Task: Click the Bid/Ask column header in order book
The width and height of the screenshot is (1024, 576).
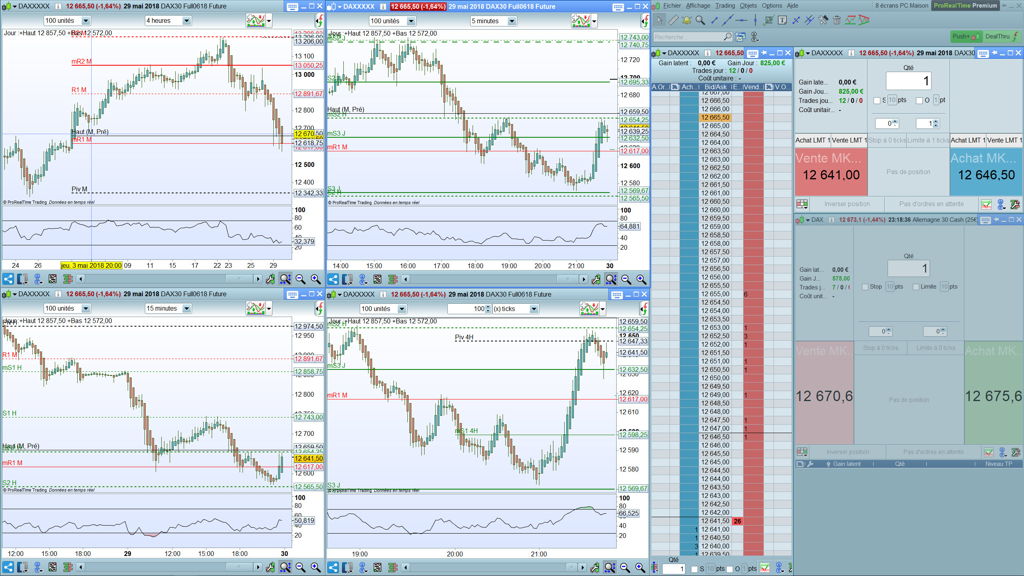Action: coord(715,87)
